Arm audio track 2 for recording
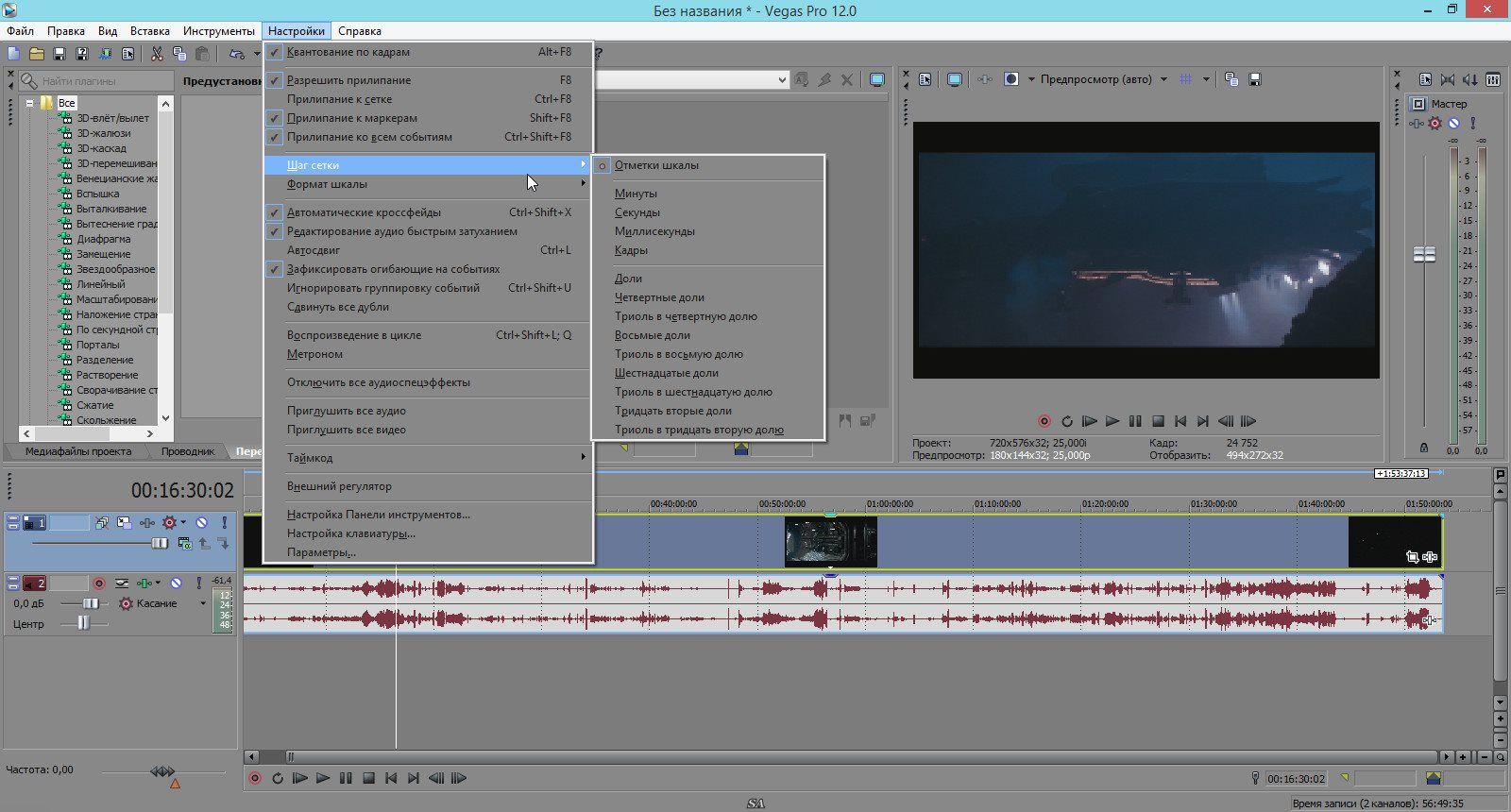The width and height of the screenshot is (1511, 812). pyautogui.click(x=99, y=584)
